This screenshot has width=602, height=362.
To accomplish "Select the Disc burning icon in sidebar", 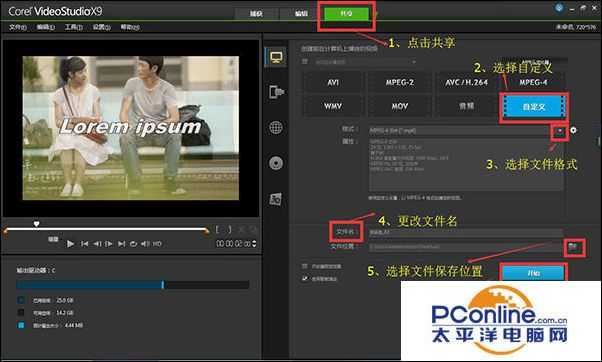I will [x=276, y=163].
